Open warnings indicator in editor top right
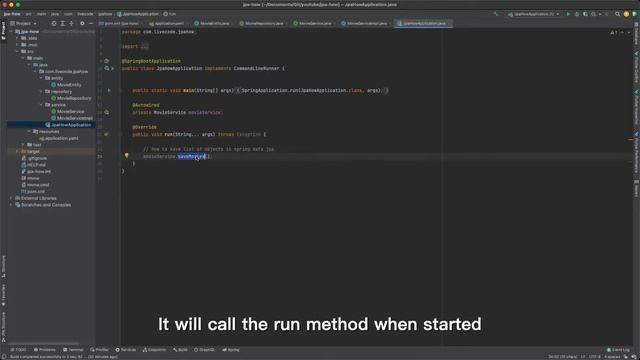640x360 pixels. point(613,32)
